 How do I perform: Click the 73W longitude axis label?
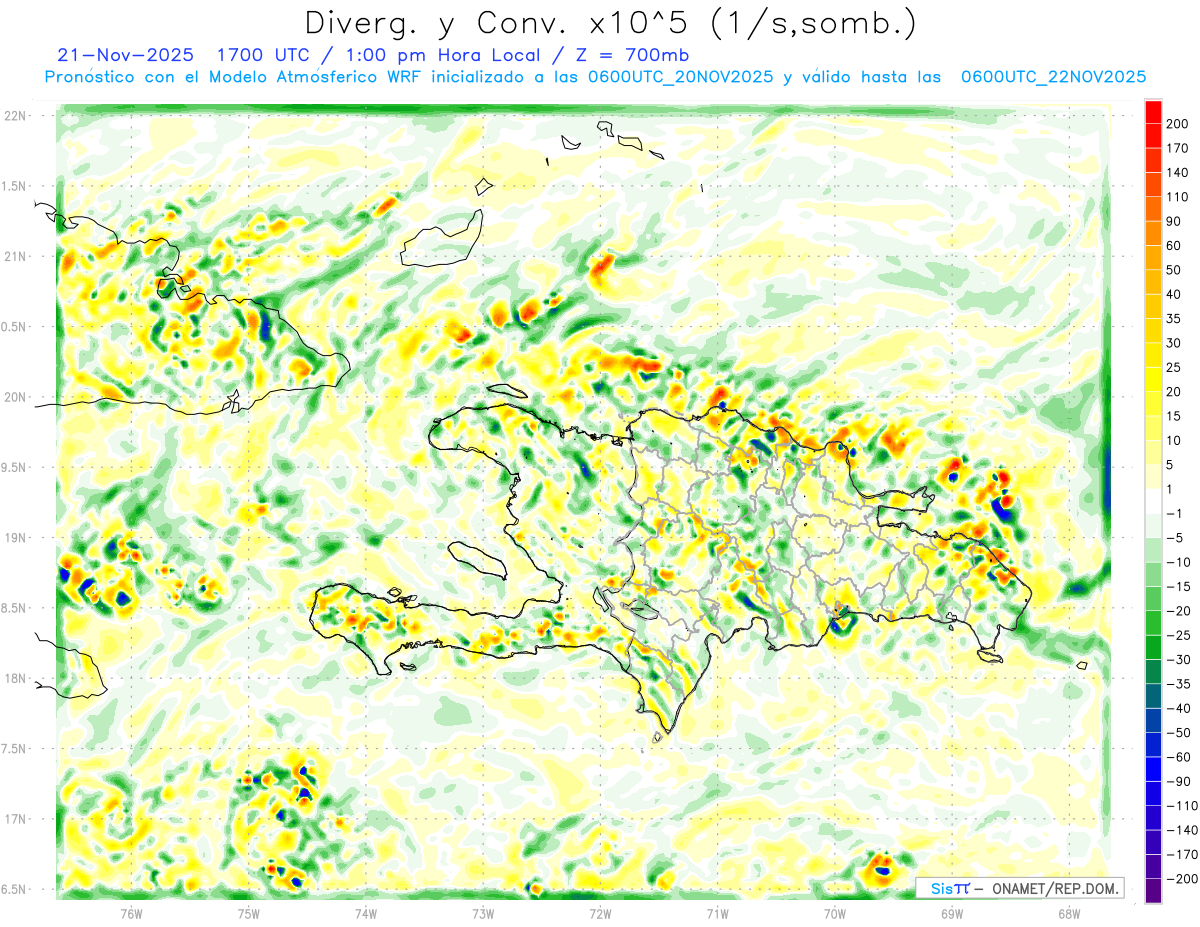pyautogui.click(x=483, y=912)
